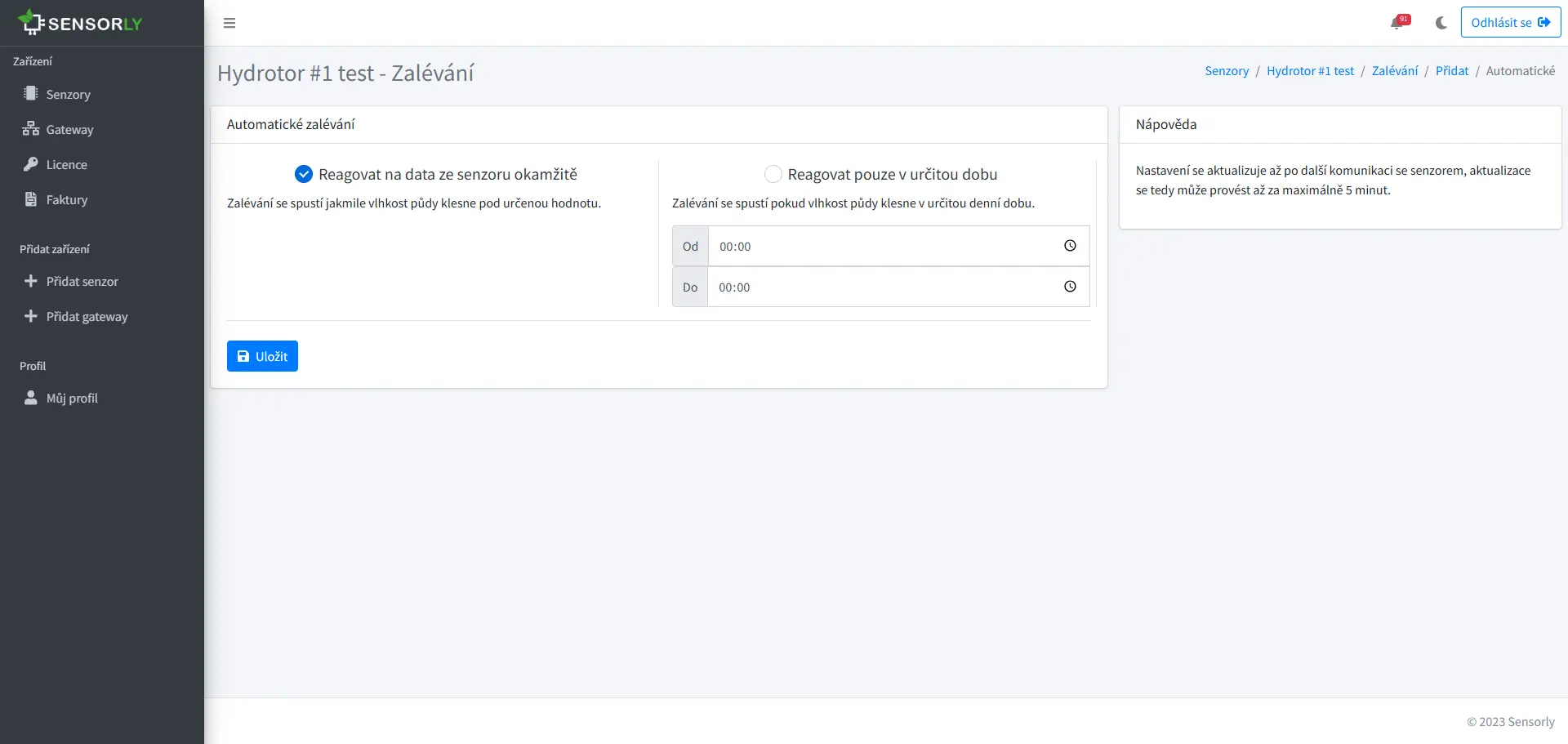The height and width of the screenshot is (744, 1568).
Task: Click inside the Od time input field
Action: (882, 245)
